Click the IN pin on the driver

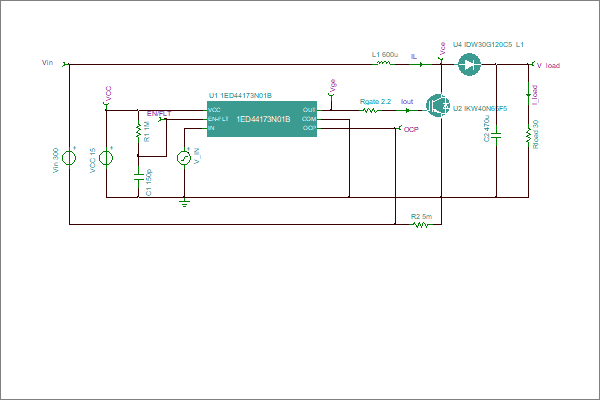211,128
